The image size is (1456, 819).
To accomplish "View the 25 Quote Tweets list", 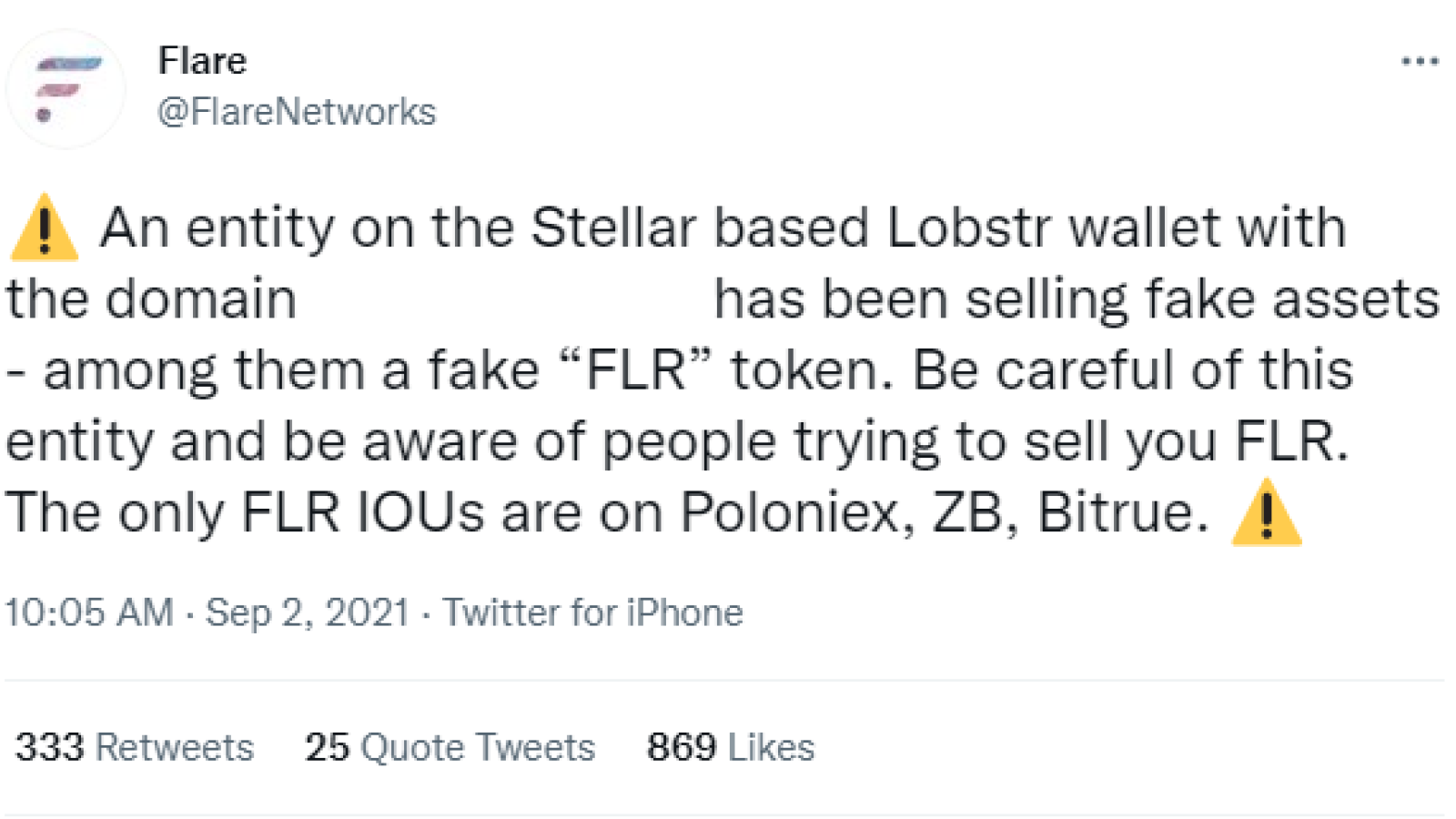I will [x=450, y=747].
